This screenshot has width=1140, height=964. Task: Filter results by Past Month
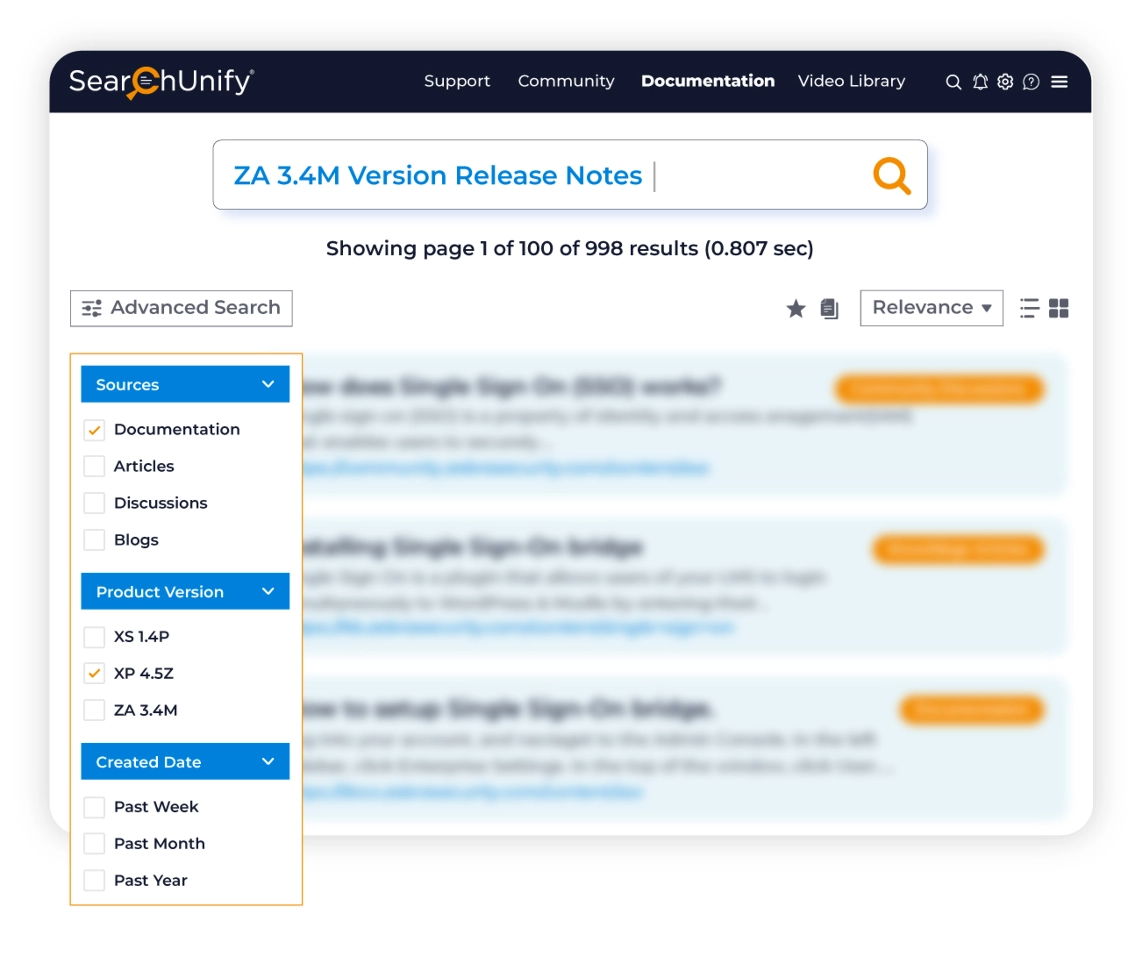pos(94,843)
